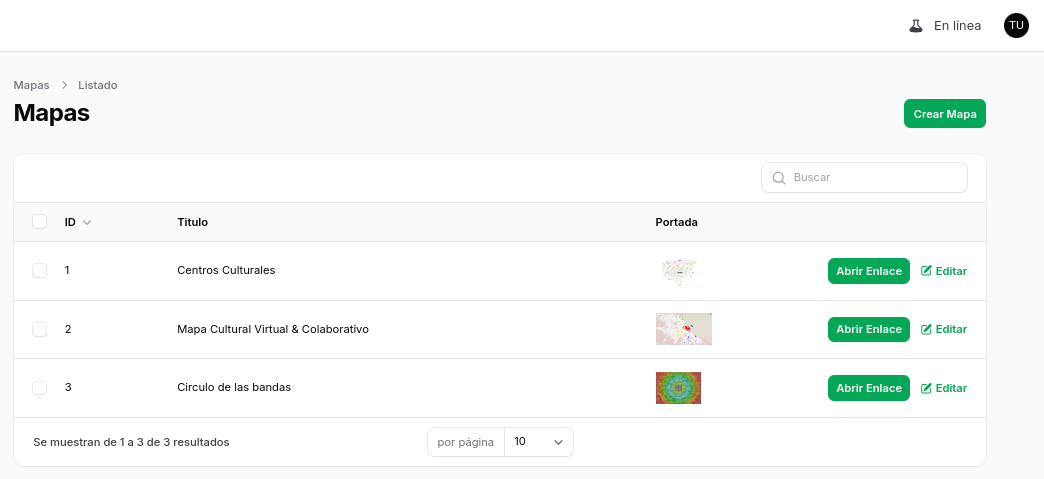Toggle the select-all checkbox in the table header

coord(39,221)
